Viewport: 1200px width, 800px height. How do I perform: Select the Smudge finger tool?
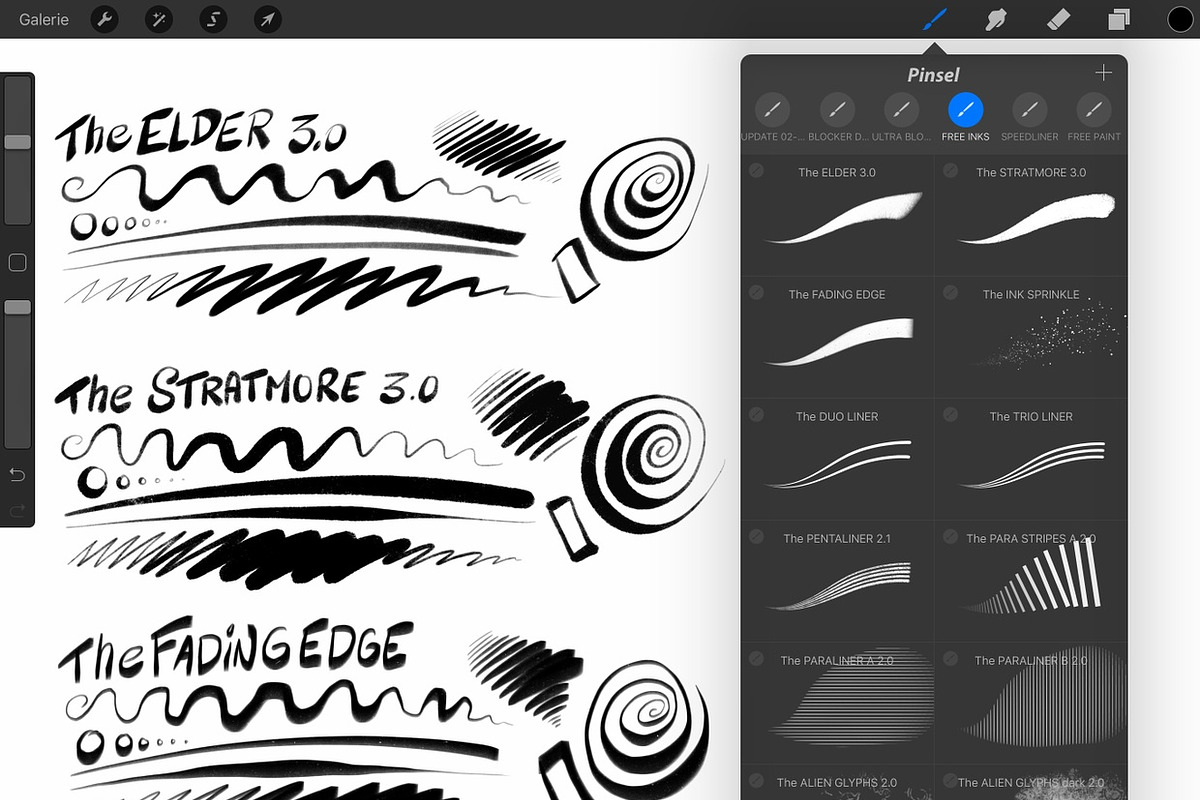pos(996,19)
